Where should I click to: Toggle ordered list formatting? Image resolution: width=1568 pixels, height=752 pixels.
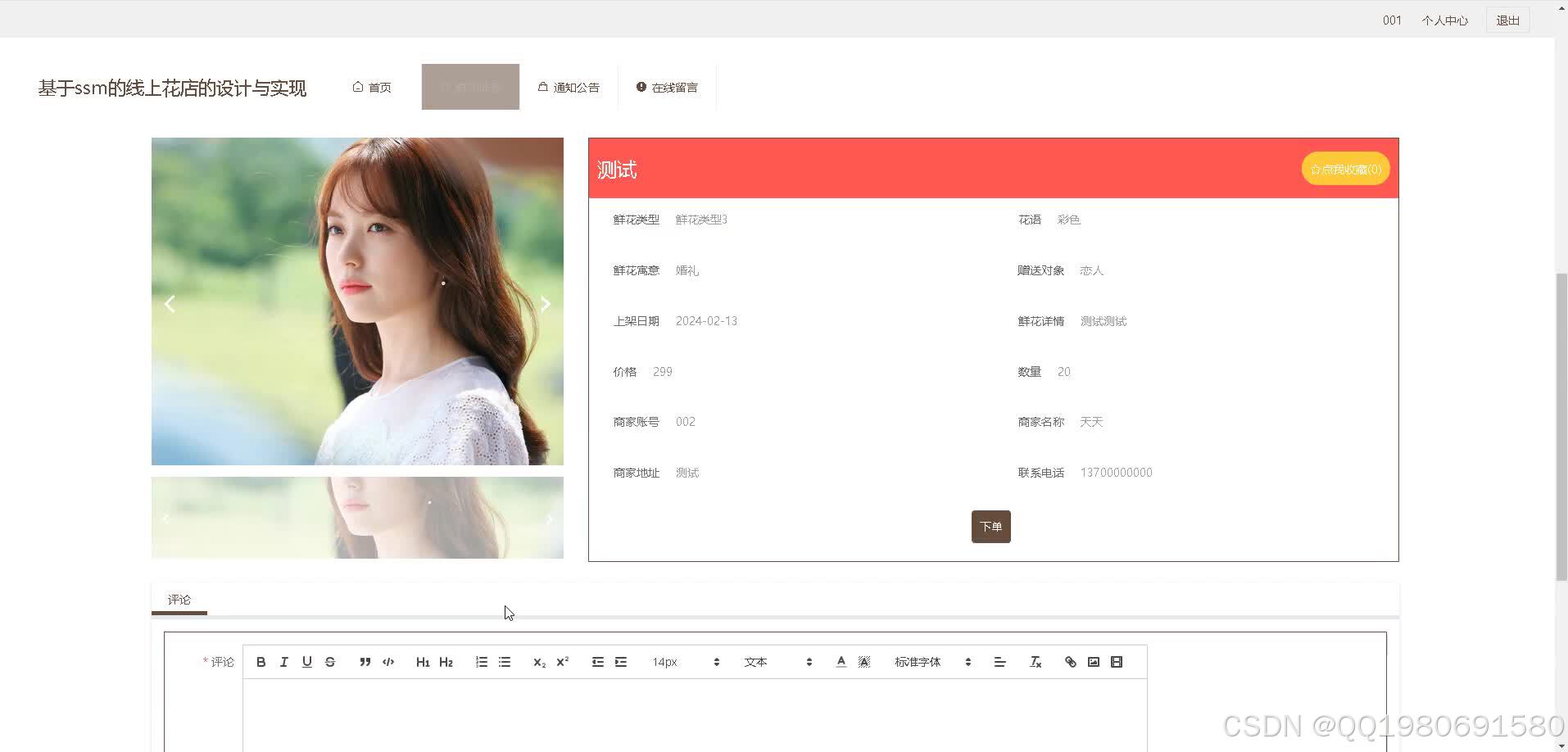pyautogui.click(x=481, y=661)
